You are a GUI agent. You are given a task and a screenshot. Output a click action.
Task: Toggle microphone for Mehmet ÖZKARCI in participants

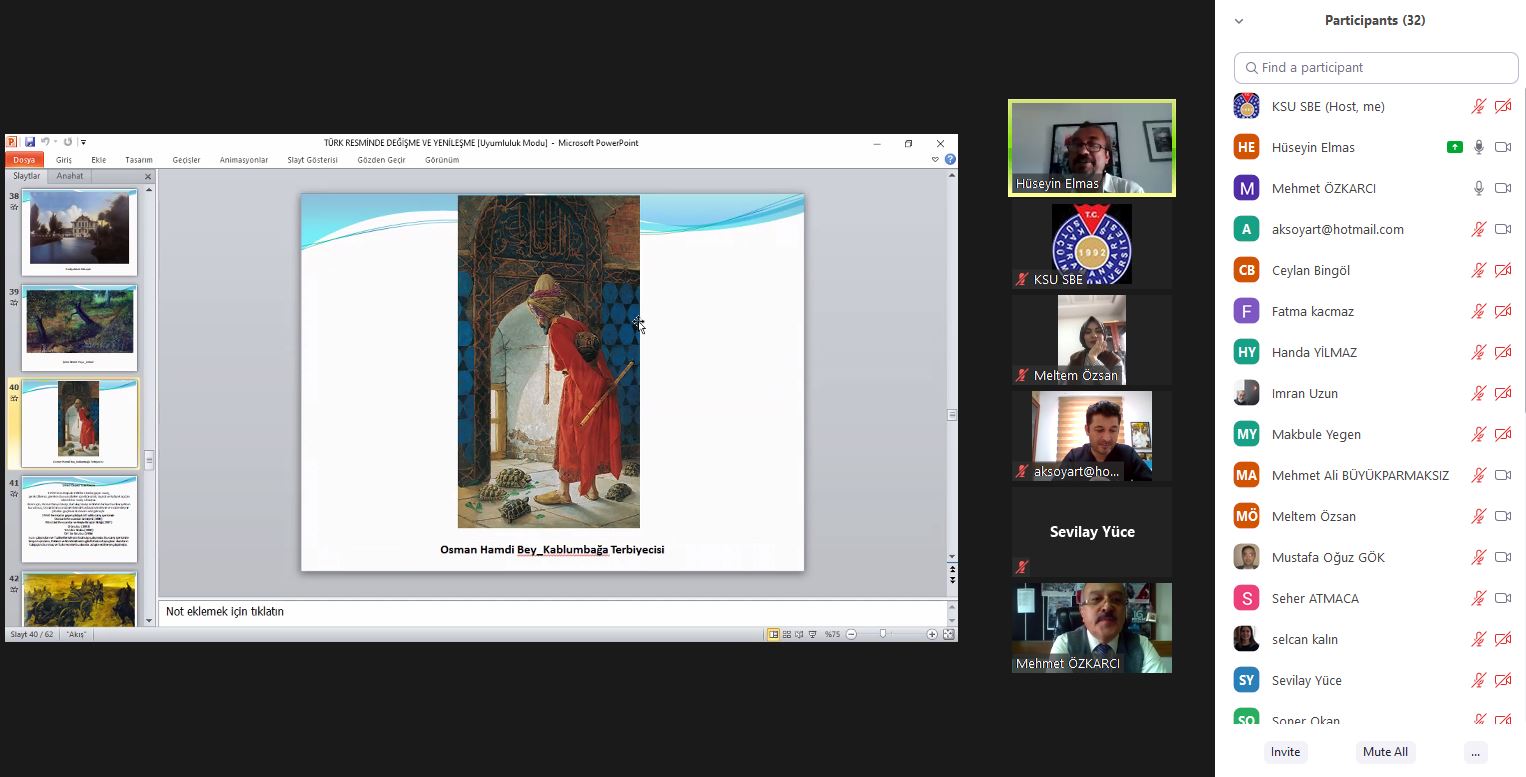coord(1478,188)
